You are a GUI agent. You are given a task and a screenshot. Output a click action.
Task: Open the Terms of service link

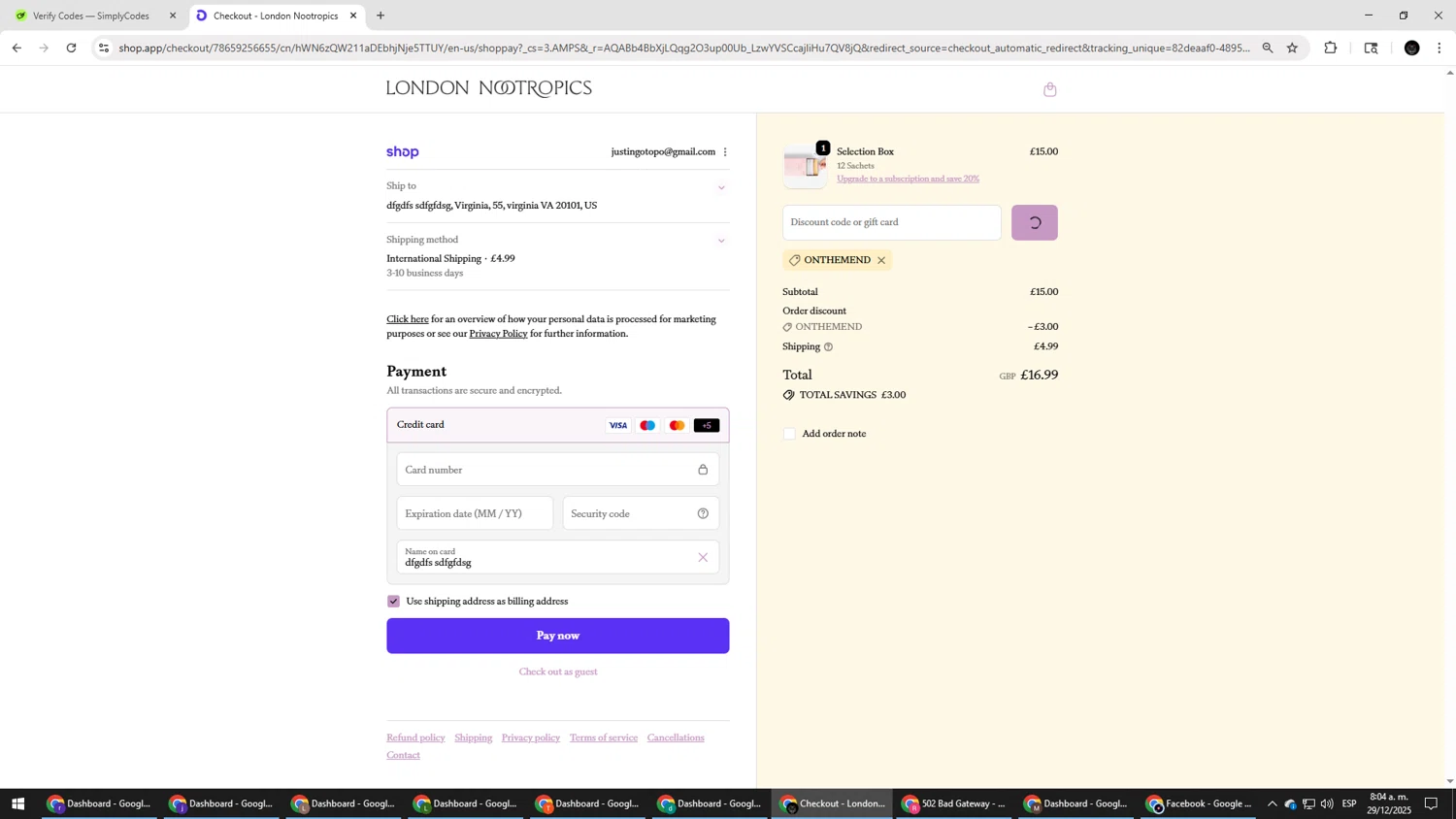click(x=604, y=737)
